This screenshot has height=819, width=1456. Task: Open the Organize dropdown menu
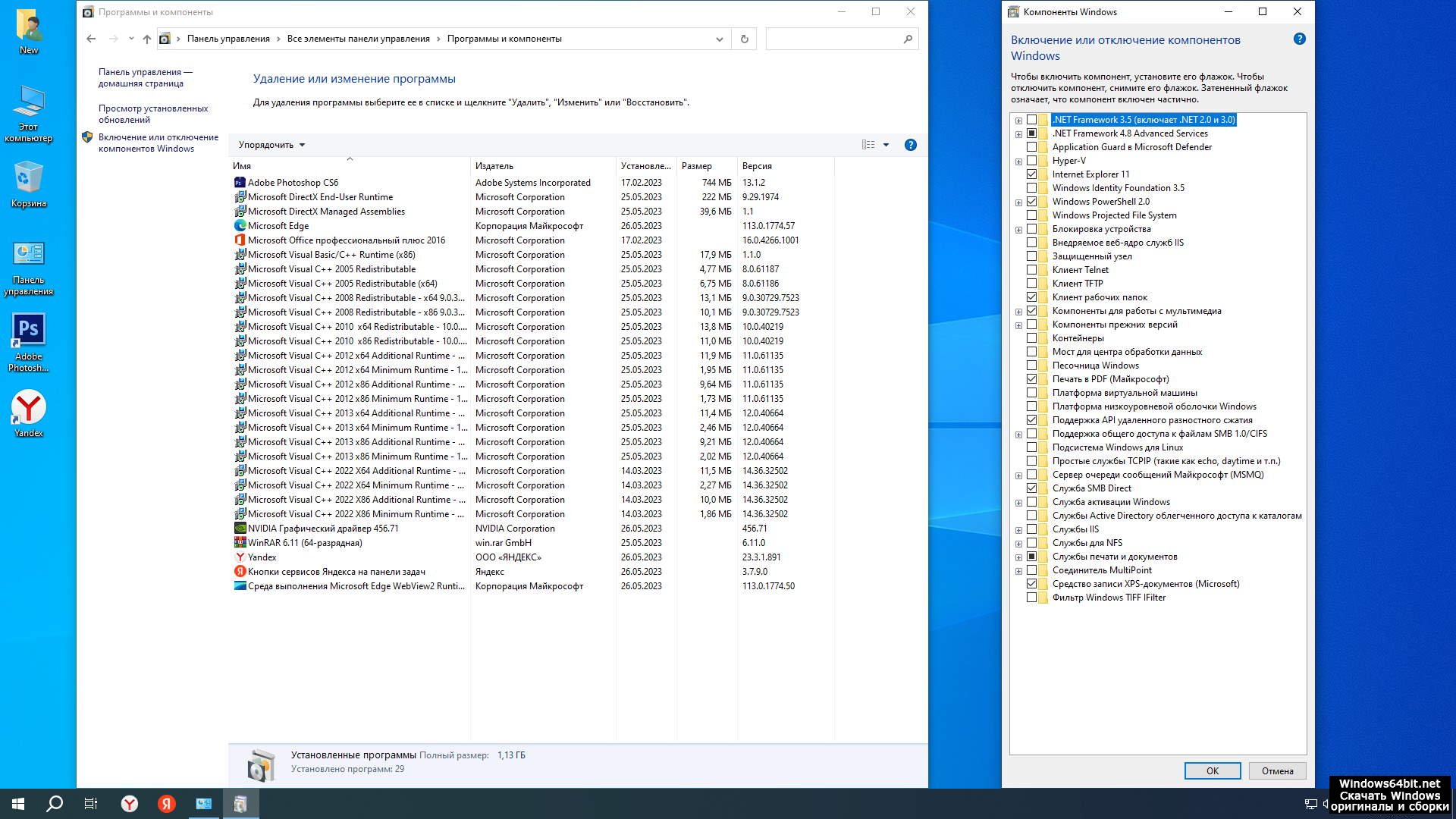[271, 145]
